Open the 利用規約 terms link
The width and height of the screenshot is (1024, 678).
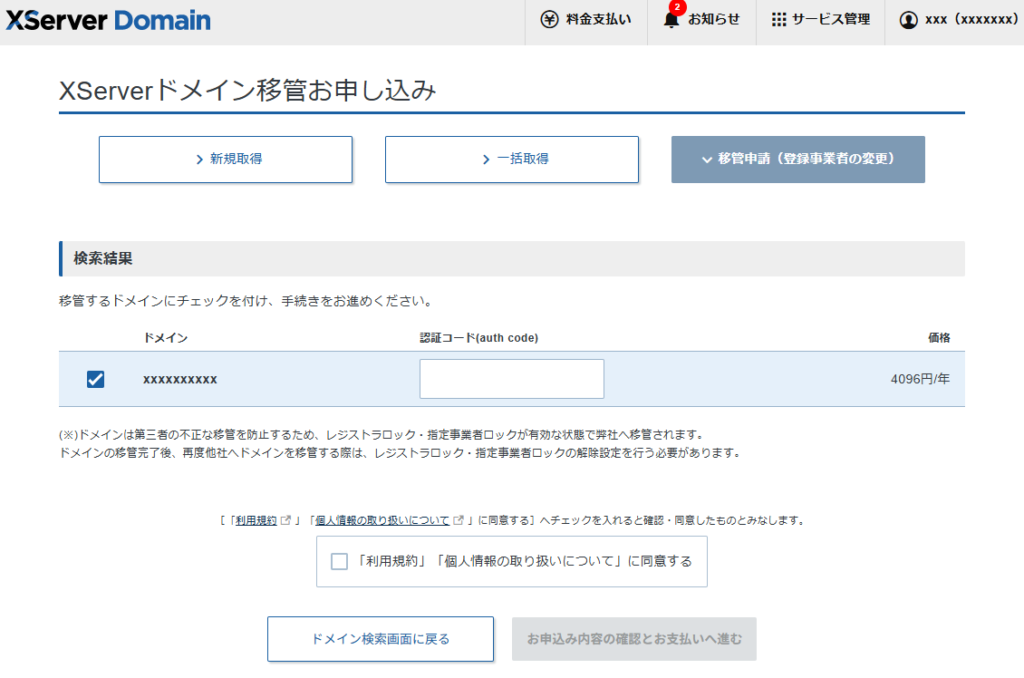[x=255, y=520]
